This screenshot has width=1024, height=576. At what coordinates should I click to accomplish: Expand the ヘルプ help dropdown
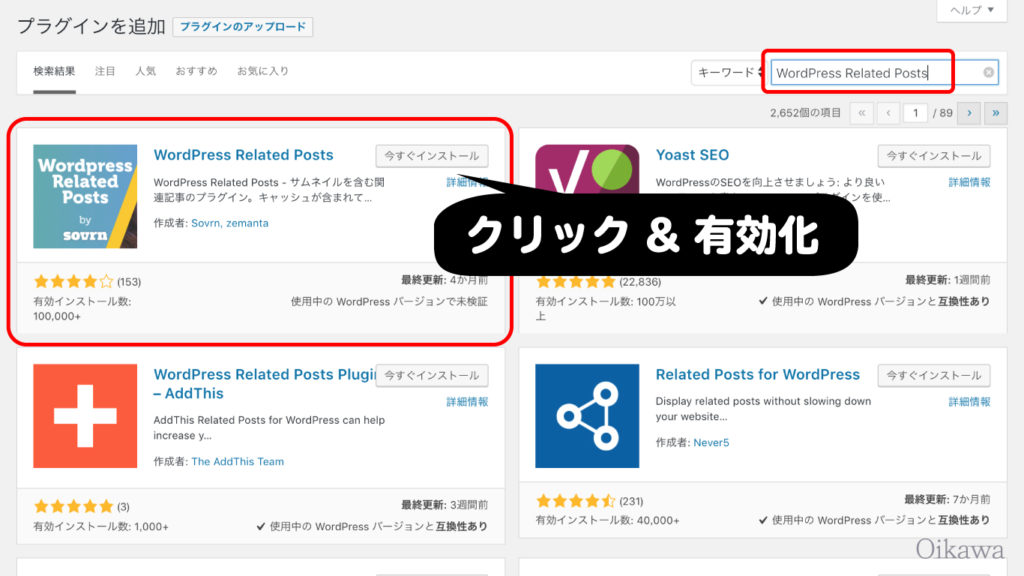point(971,10)
